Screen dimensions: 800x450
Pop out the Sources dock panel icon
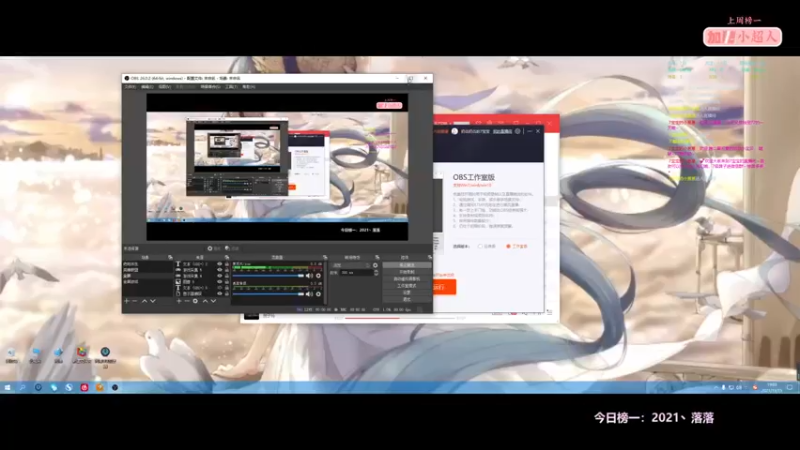point(227,257)
